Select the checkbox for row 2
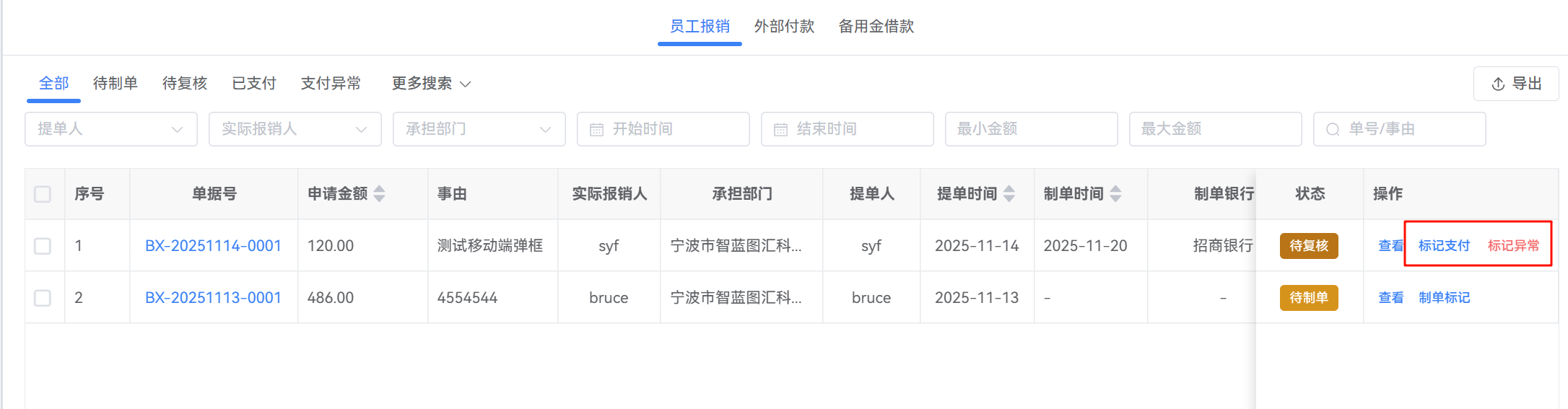Image resolution: width=1568 pixels, height=409 pixels. click(x=43, y=298)
